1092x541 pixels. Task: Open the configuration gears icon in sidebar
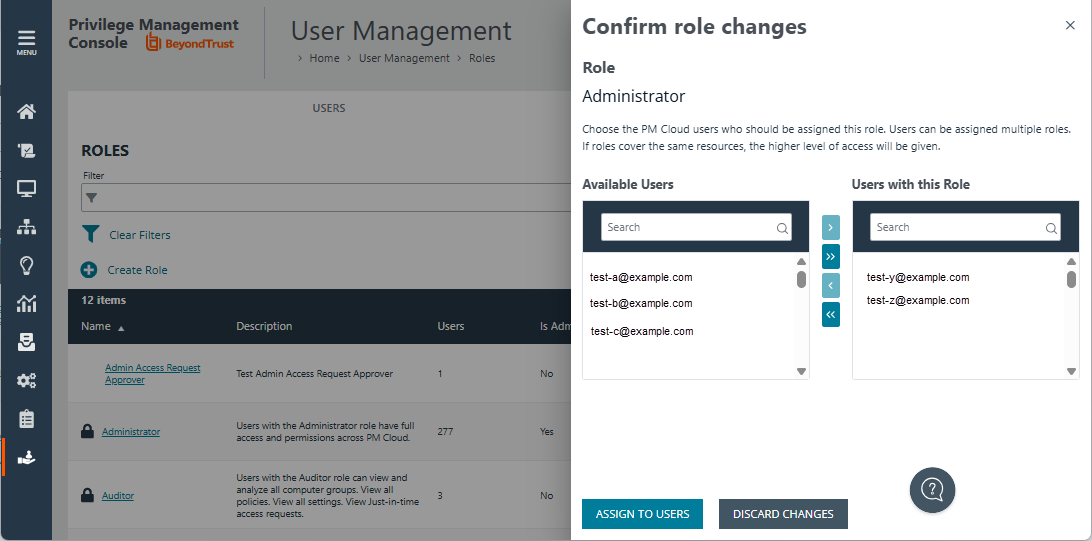(x=27, y=380)
